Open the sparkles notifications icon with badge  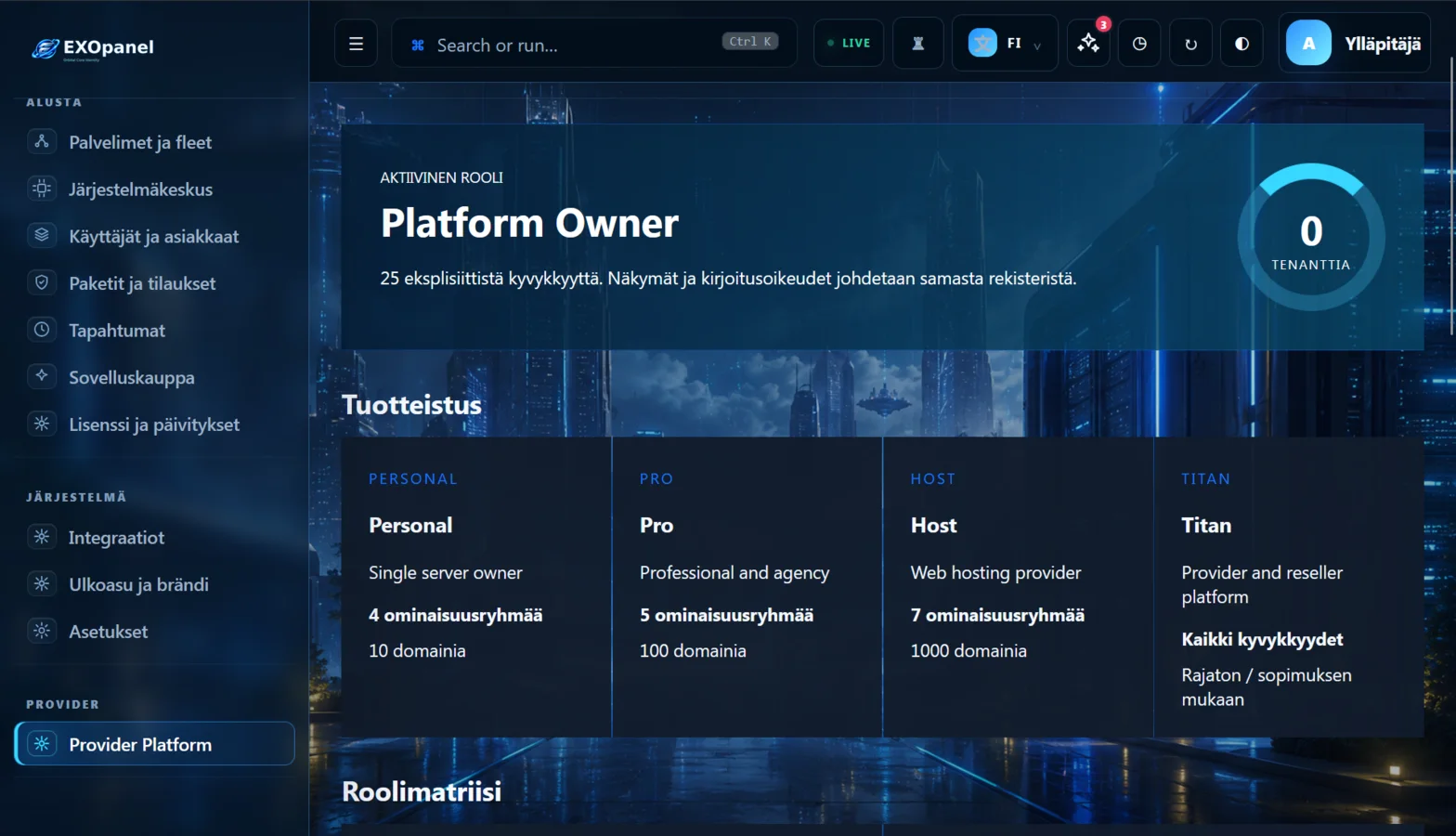point(1088,44)
